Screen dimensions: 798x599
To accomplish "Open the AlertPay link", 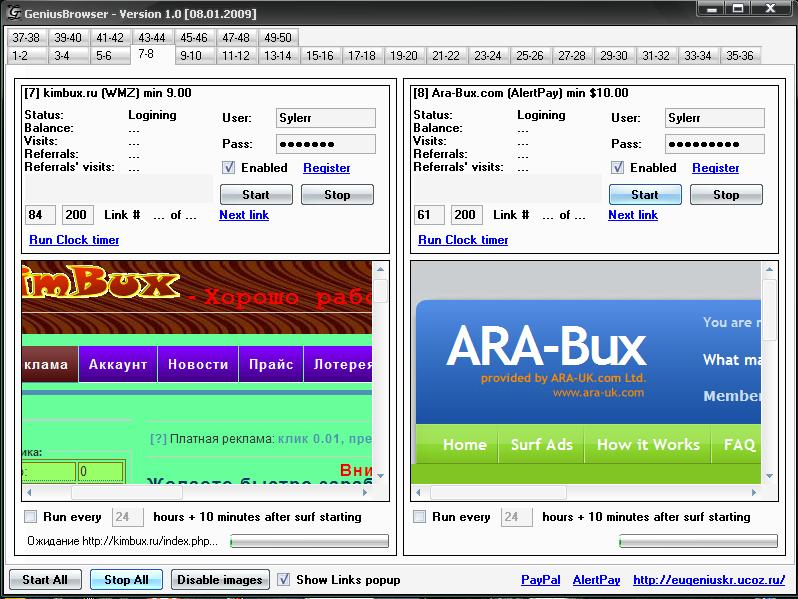I will (596, 580).
